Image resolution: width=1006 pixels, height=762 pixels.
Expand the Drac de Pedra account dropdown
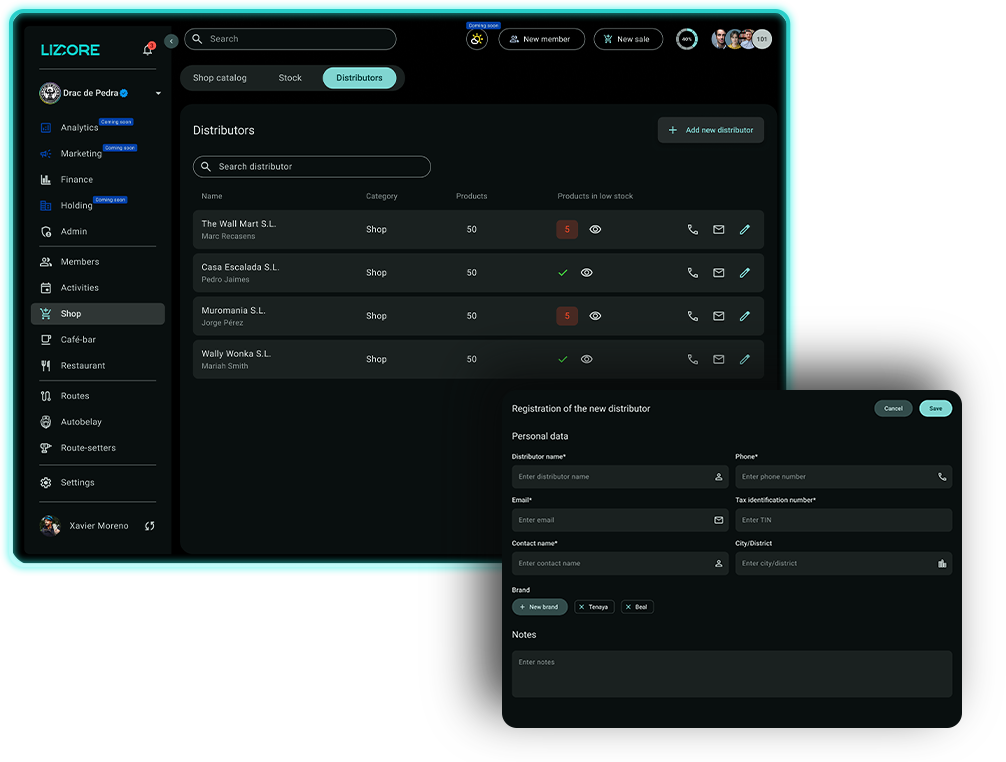pyautogui.click(x=158, y=94)
